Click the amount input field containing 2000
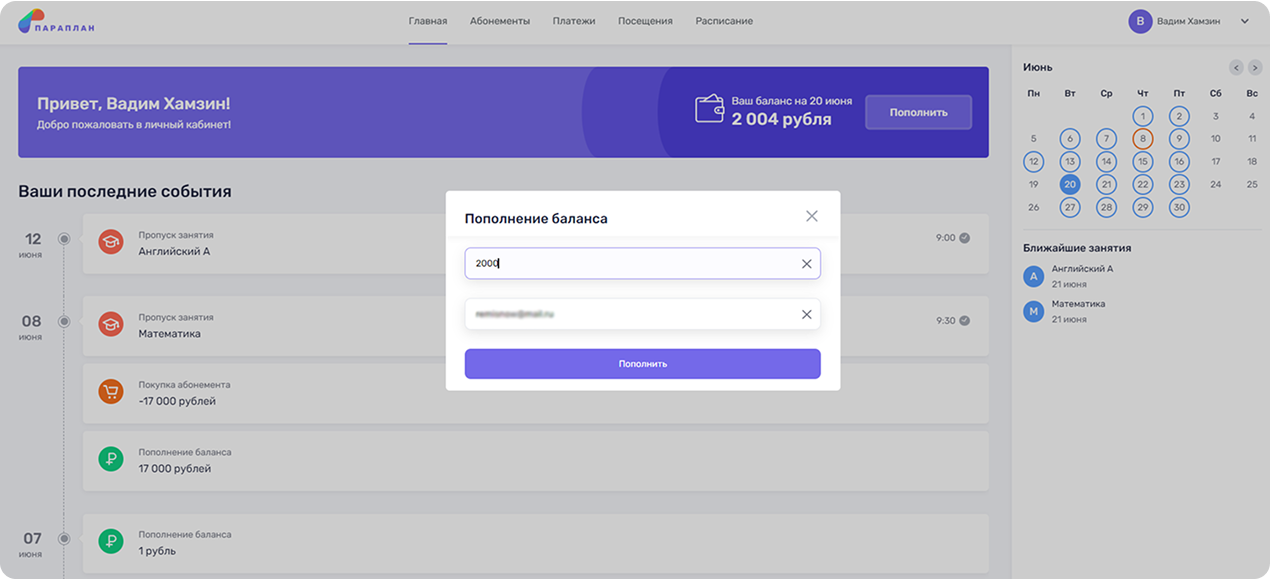This screenshot has height=579, width=1270. (x=630, y=264)
